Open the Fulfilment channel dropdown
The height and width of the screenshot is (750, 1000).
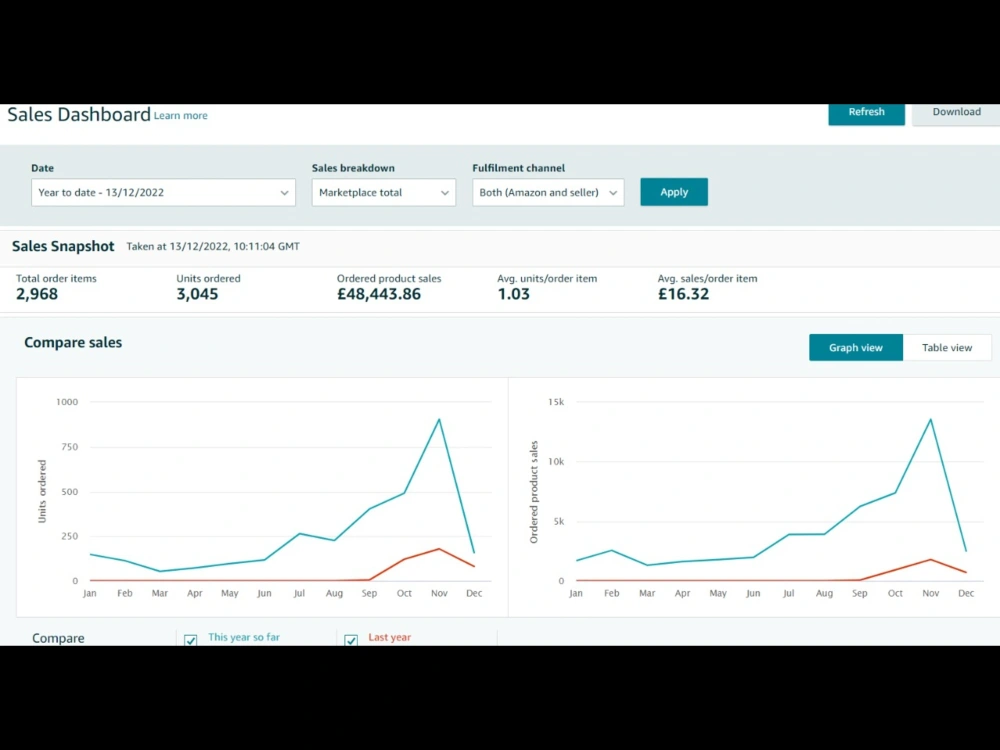(548, 193)
